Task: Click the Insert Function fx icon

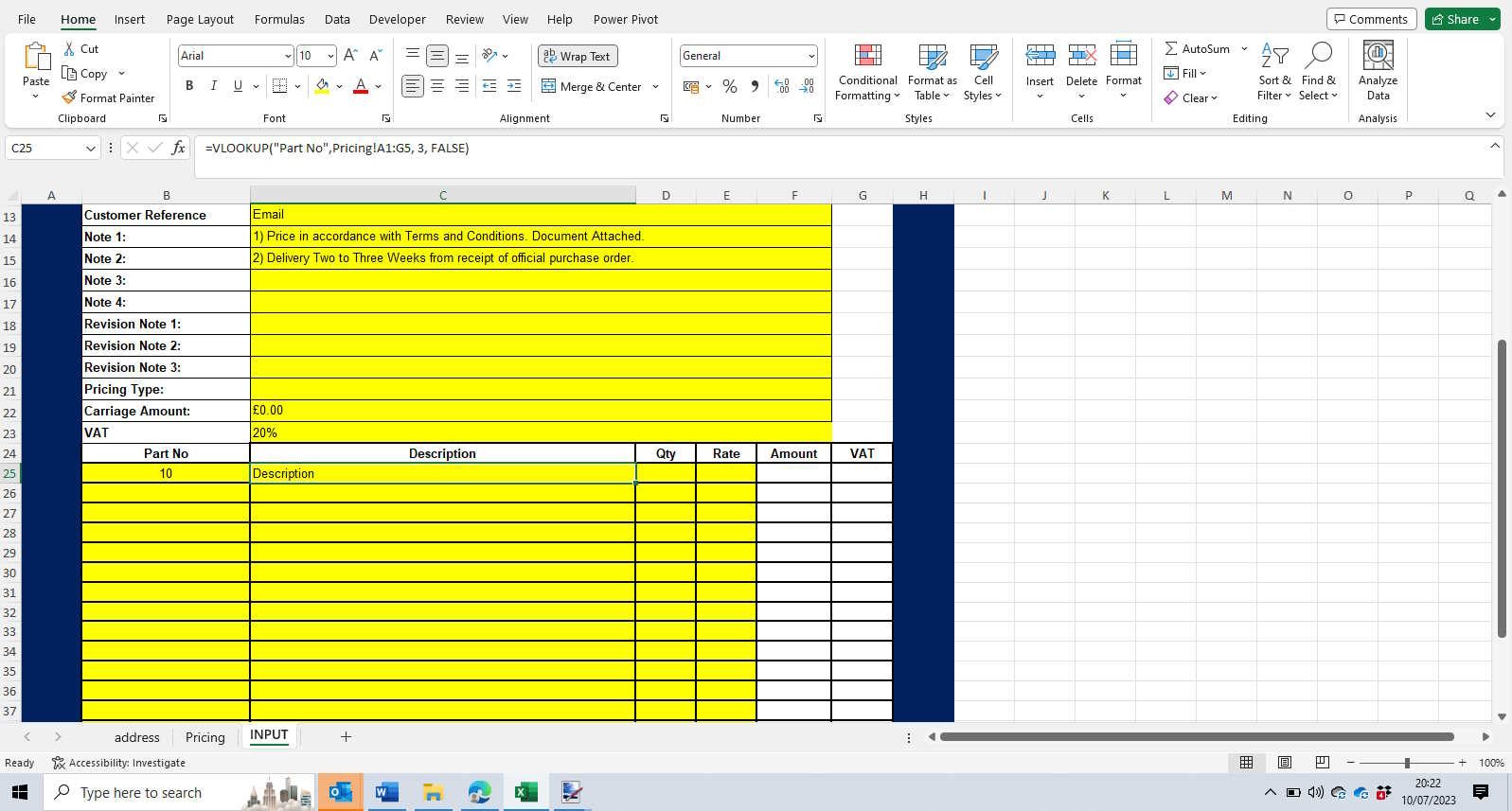Action: pos(178,148)
